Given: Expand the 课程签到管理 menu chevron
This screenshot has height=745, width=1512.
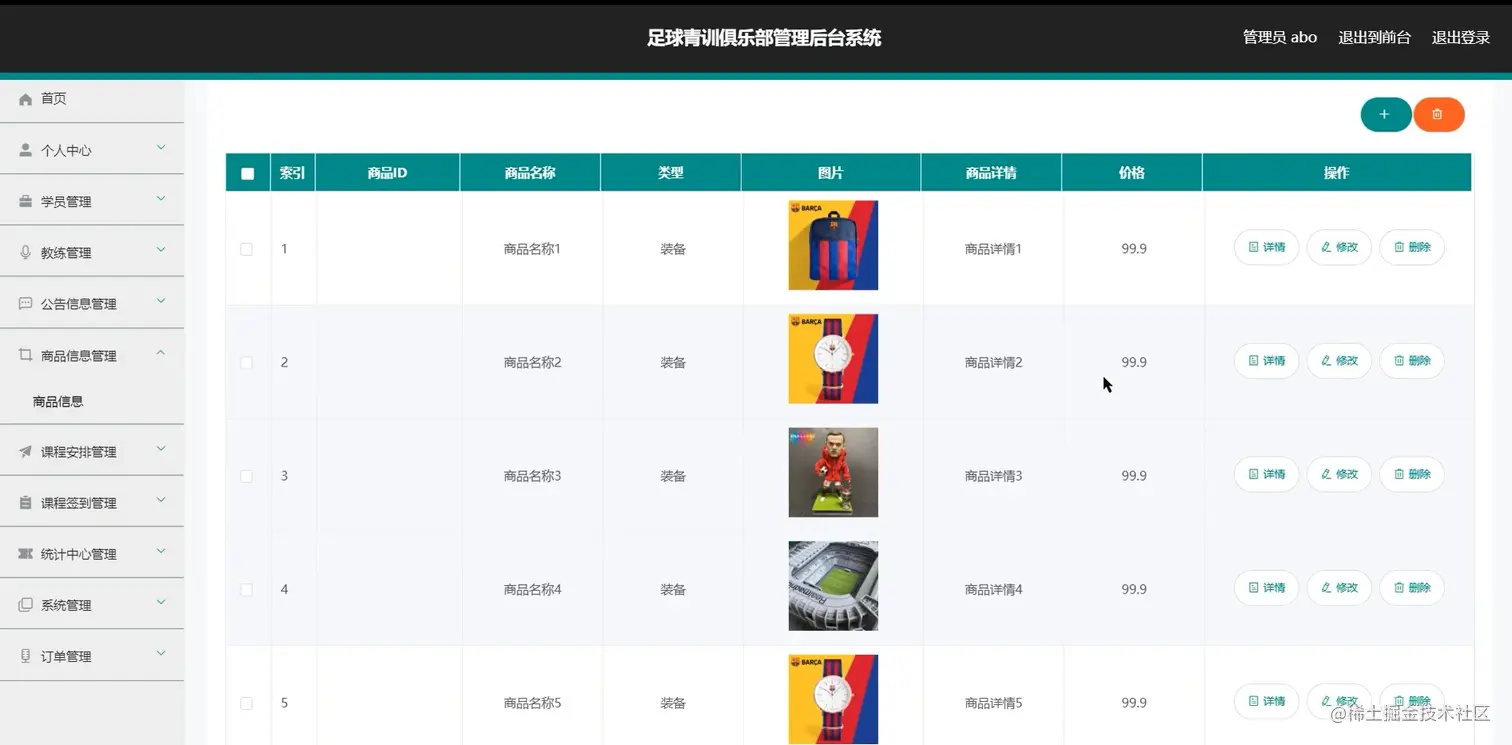Looking at the screenshot, I should [161, 500].
